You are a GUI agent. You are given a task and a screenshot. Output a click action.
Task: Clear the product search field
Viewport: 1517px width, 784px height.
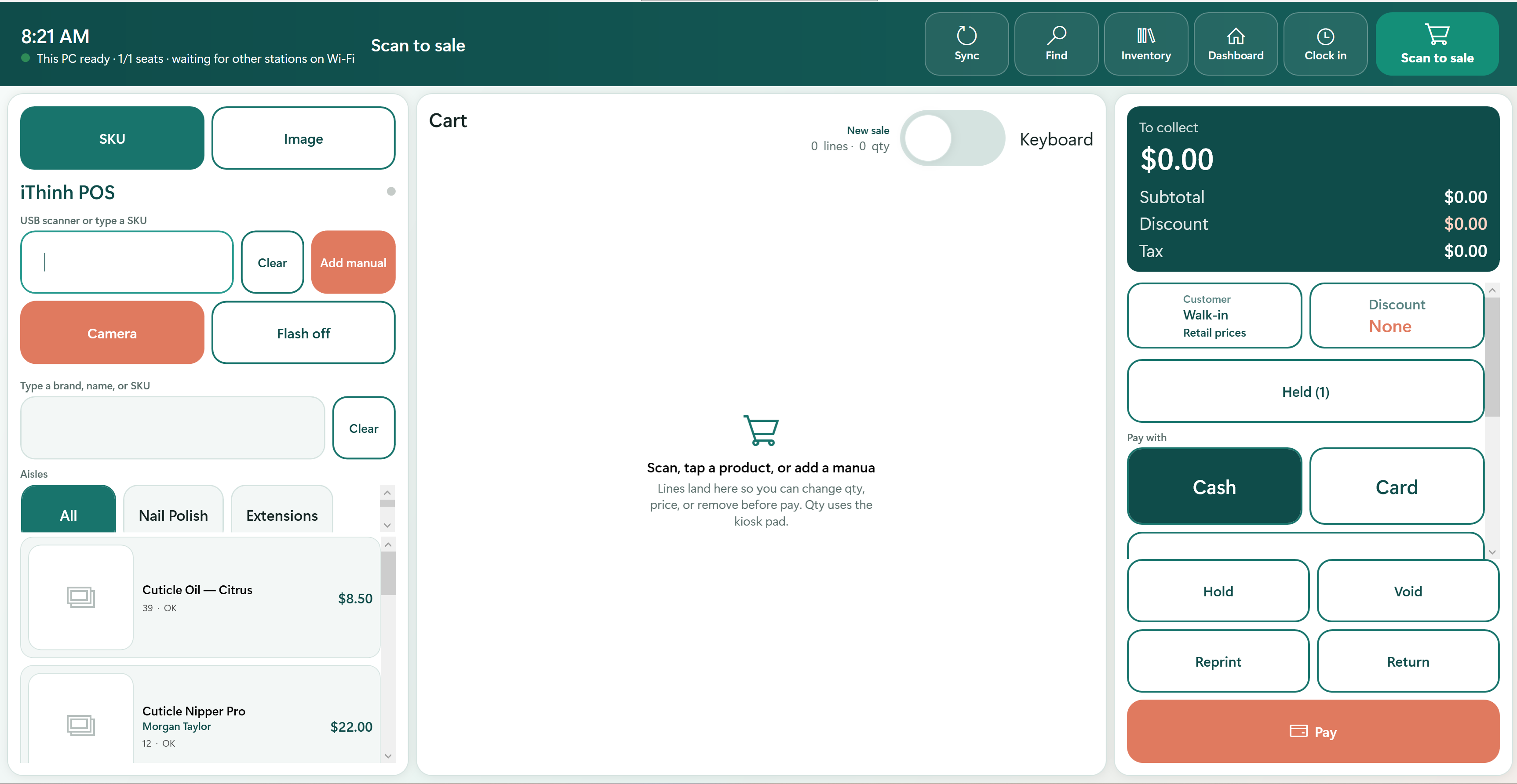pyautogui.click(x=363, y=428)
